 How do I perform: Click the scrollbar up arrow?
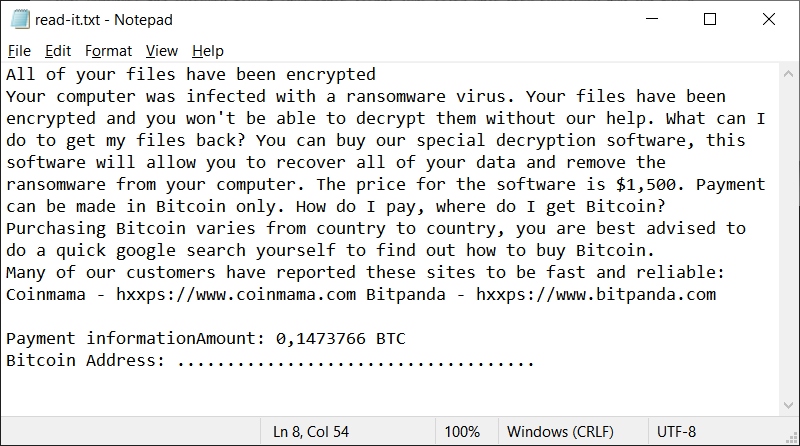point(790,73)
